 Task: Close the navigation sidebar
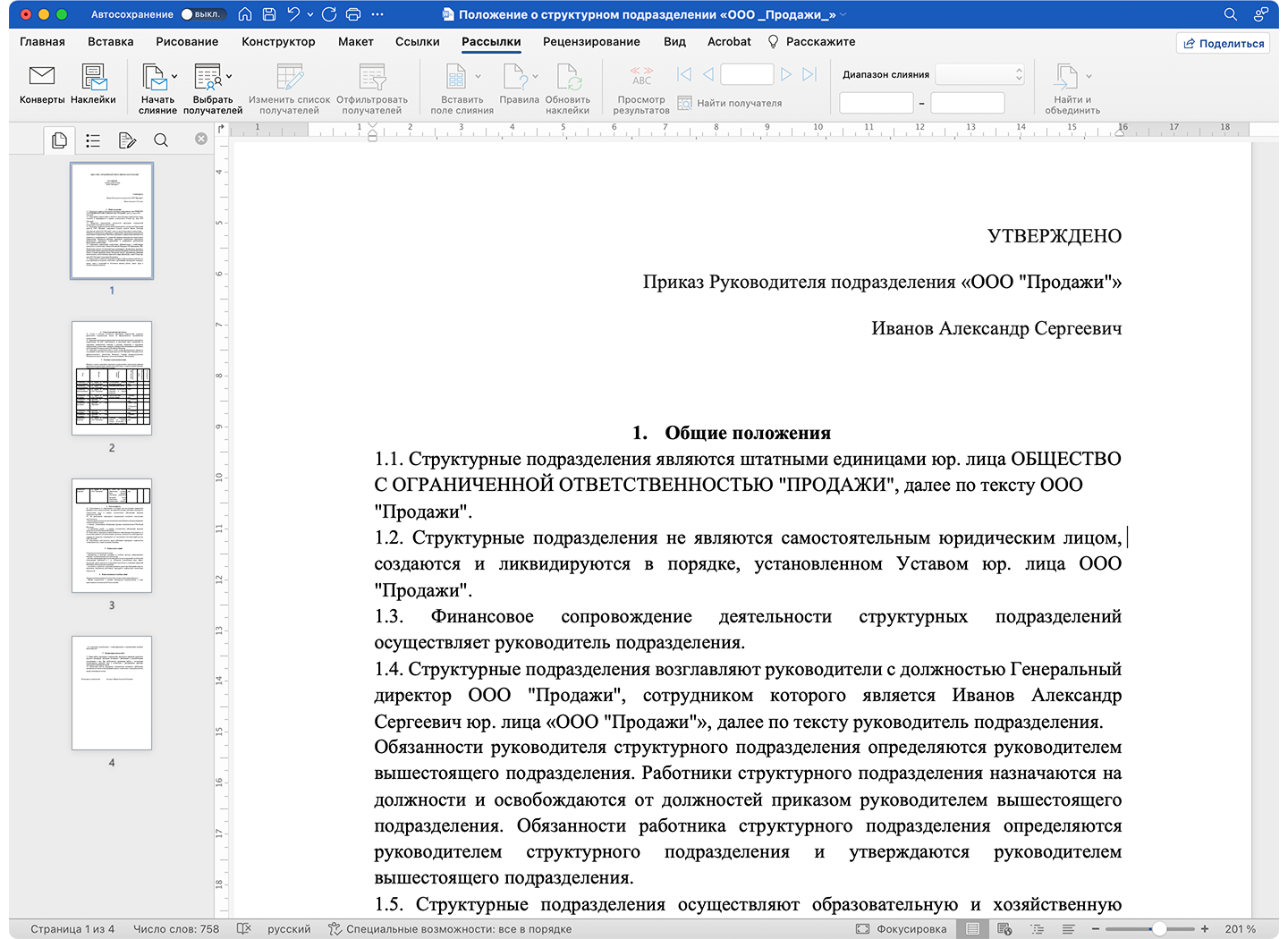click(201, 139)
